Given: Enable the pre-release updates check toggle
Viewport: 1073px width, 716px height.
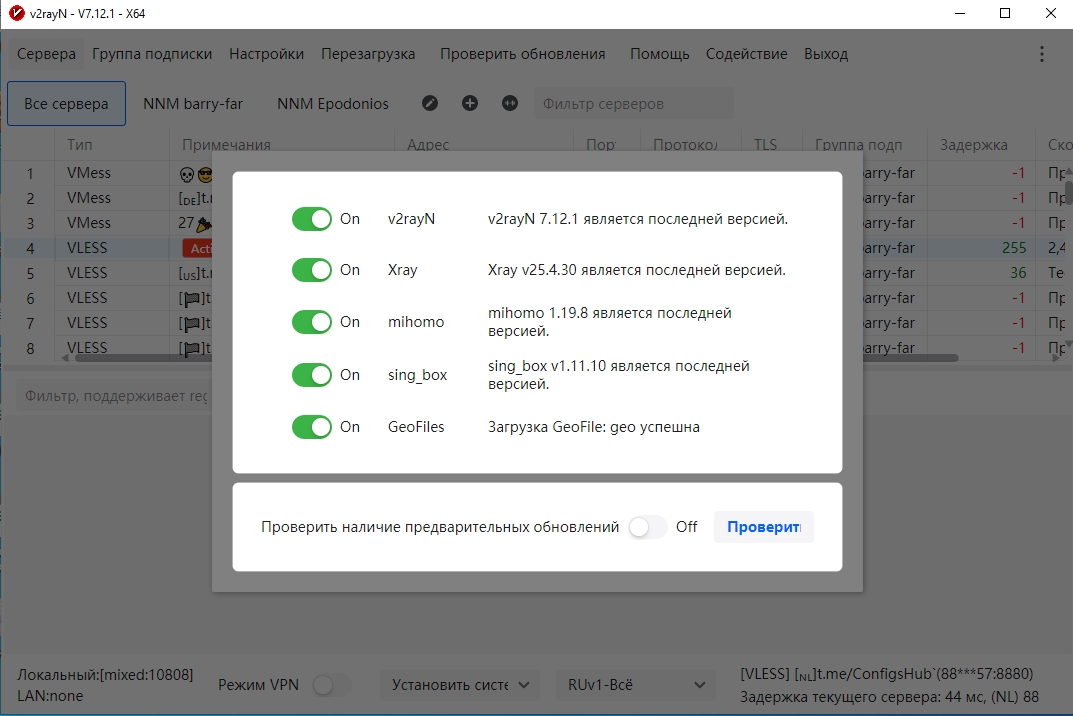Looking at the screenshot, I should click(647, 527).
